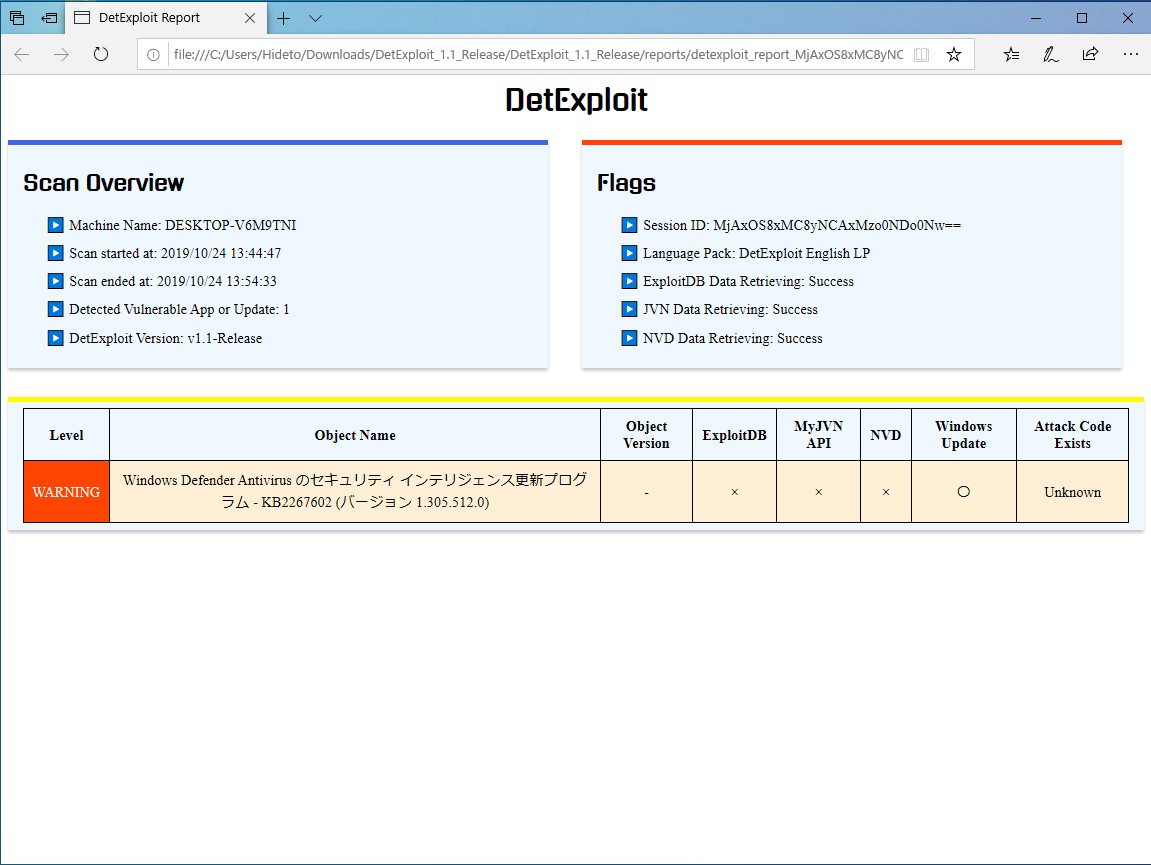This screenshot has height=865, width=1151.
Task: Click the MyJVN API column header
Action: pos(818,435)
